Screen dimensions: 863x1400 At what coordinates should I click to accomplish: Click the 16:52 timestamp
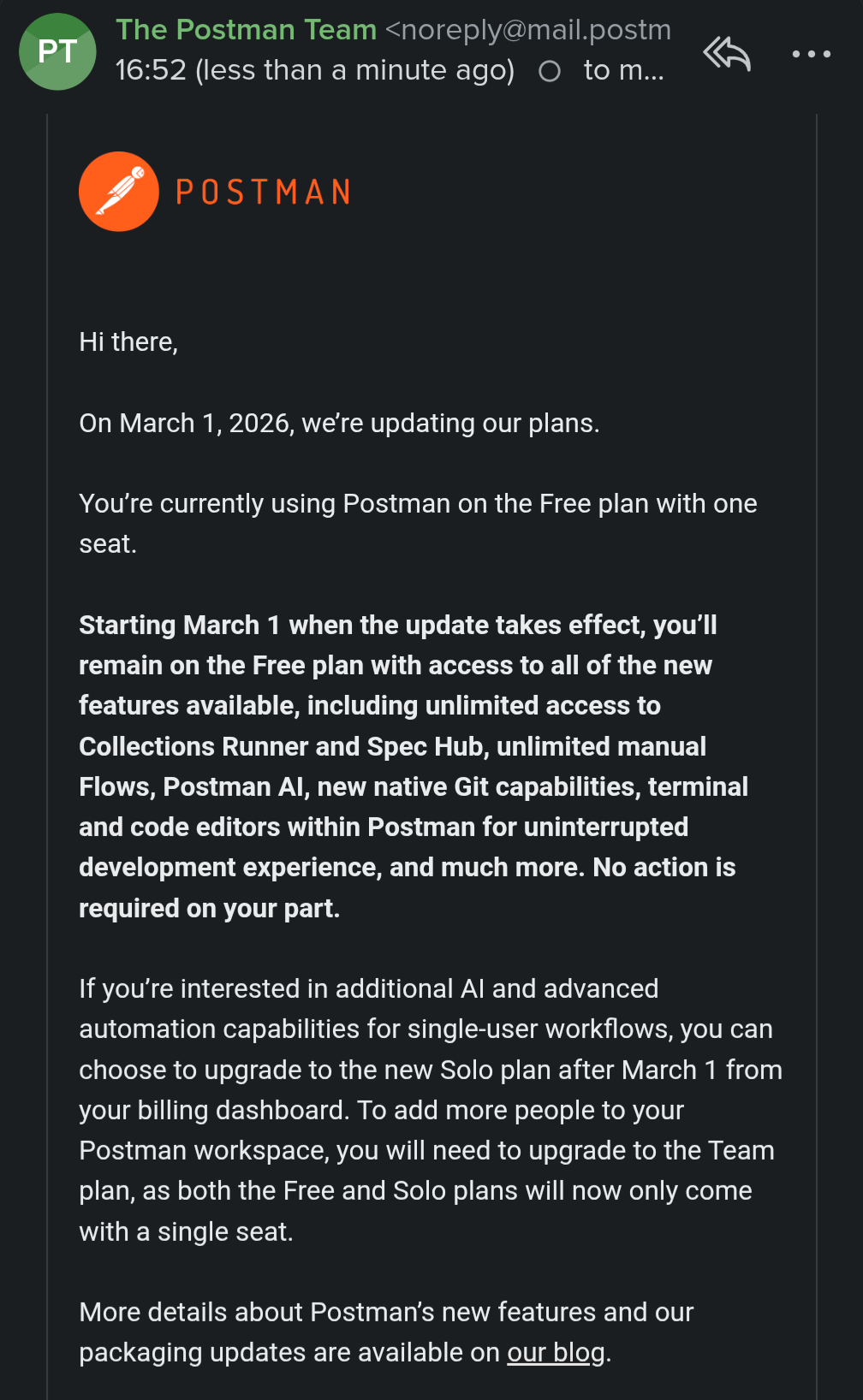click(x=151, y=70)
